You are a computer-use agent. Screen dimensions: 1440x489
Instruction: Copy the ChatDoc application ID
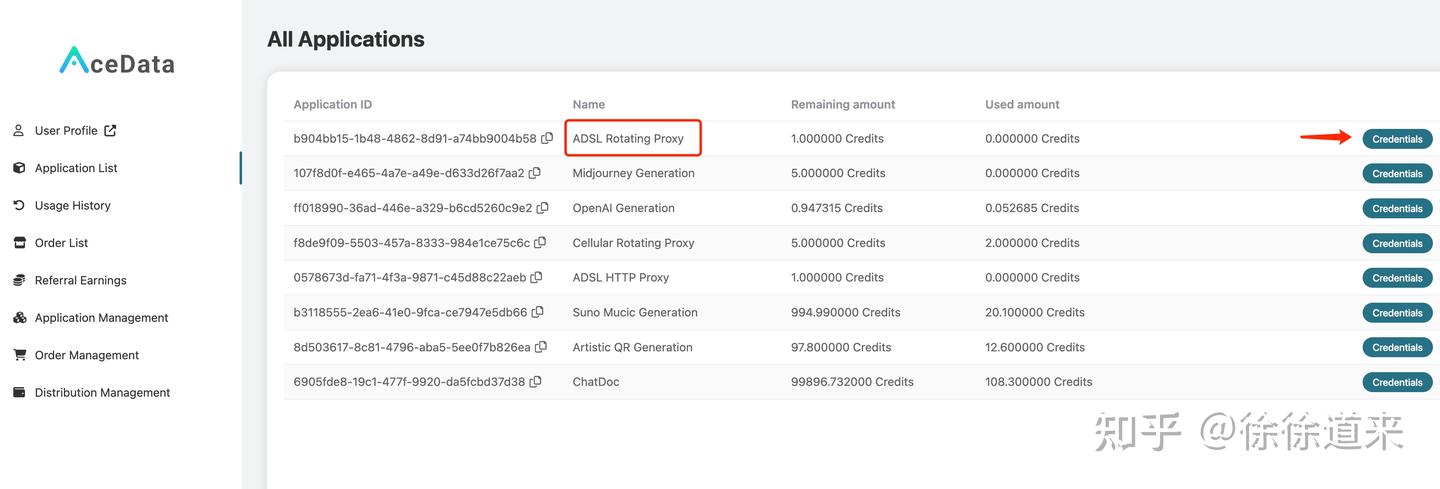click(x=536, y=382)
